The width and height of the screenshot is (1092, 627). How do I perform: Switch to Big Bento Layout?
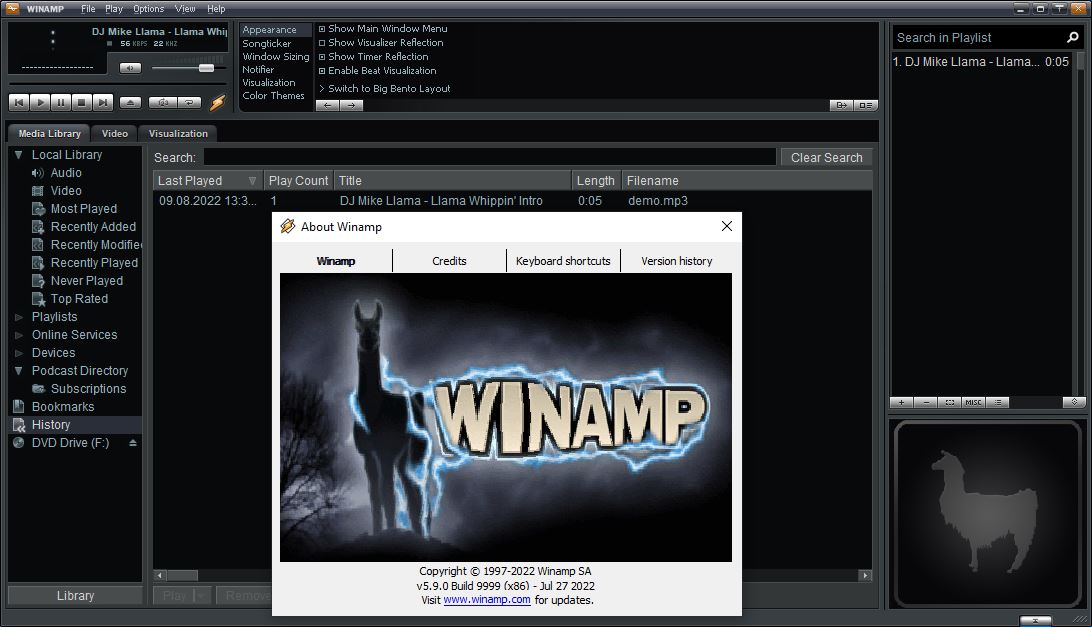(x=389, y=88)
